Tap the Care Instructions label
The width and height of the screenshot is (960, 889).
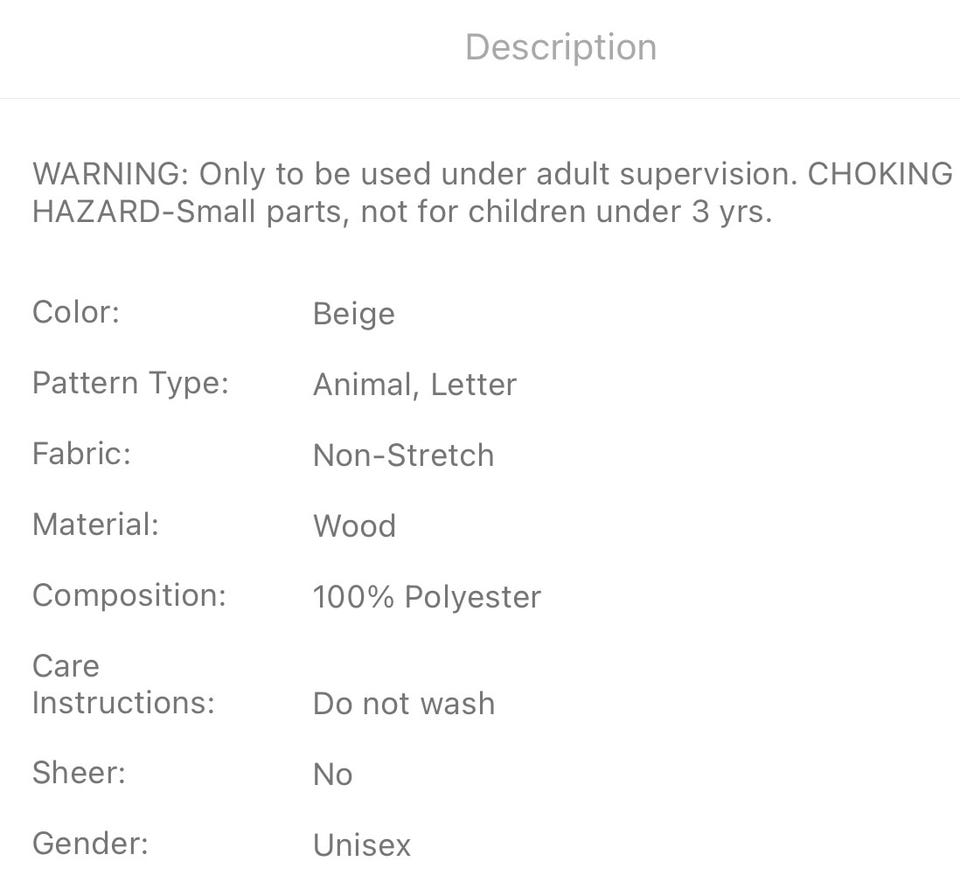[x=123, y=685]
